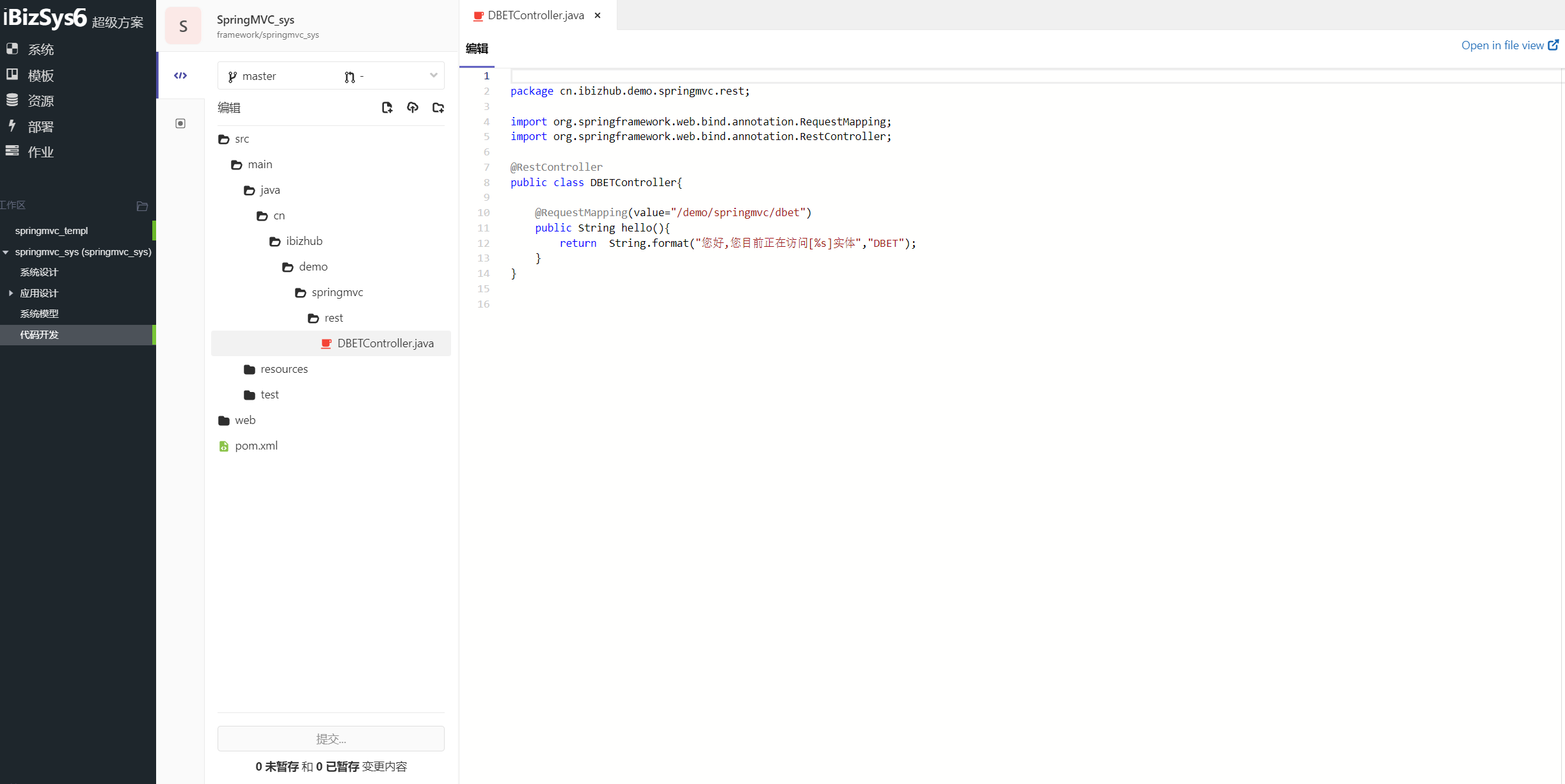Open springmvc_templ workspace
This screenshot has width=1565, height=784.
pyautogui.click(x=51, y=230)
